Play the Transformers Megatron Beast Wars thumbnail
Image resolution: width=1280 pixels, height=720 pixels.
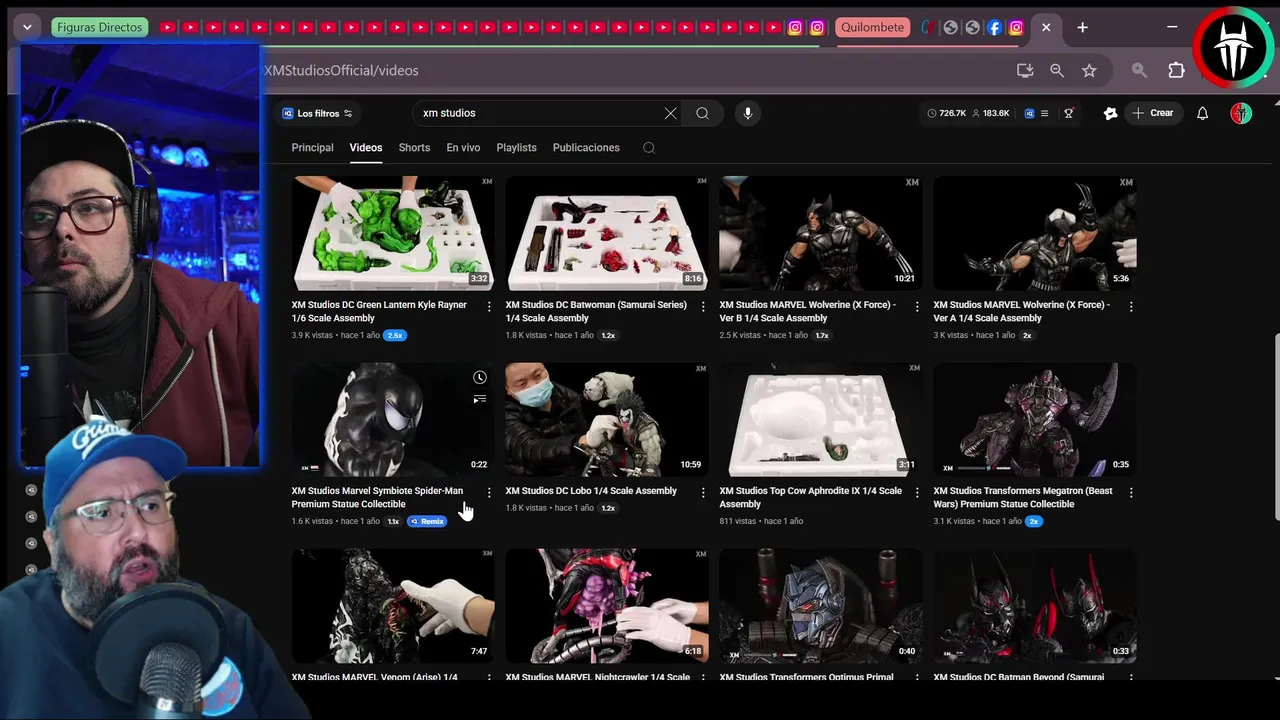pos(1034,419)
